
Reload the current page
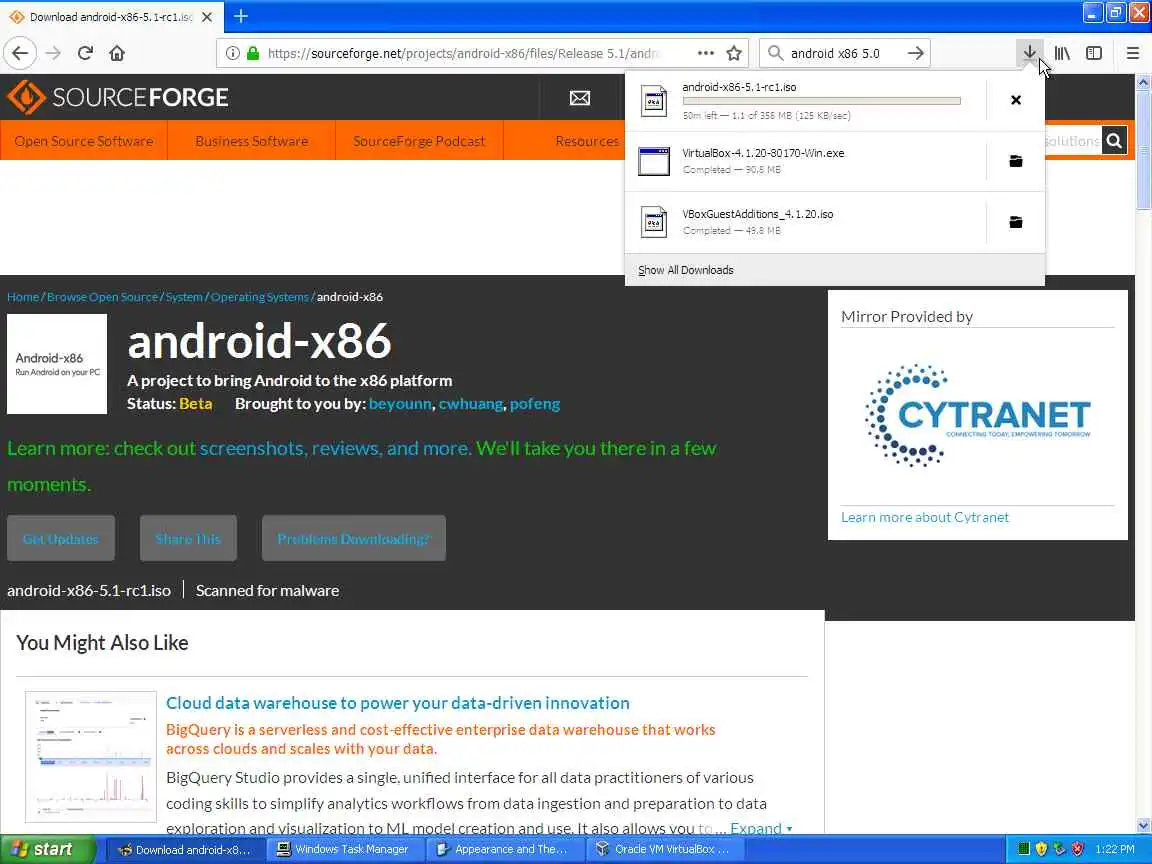tap(85, 53)
